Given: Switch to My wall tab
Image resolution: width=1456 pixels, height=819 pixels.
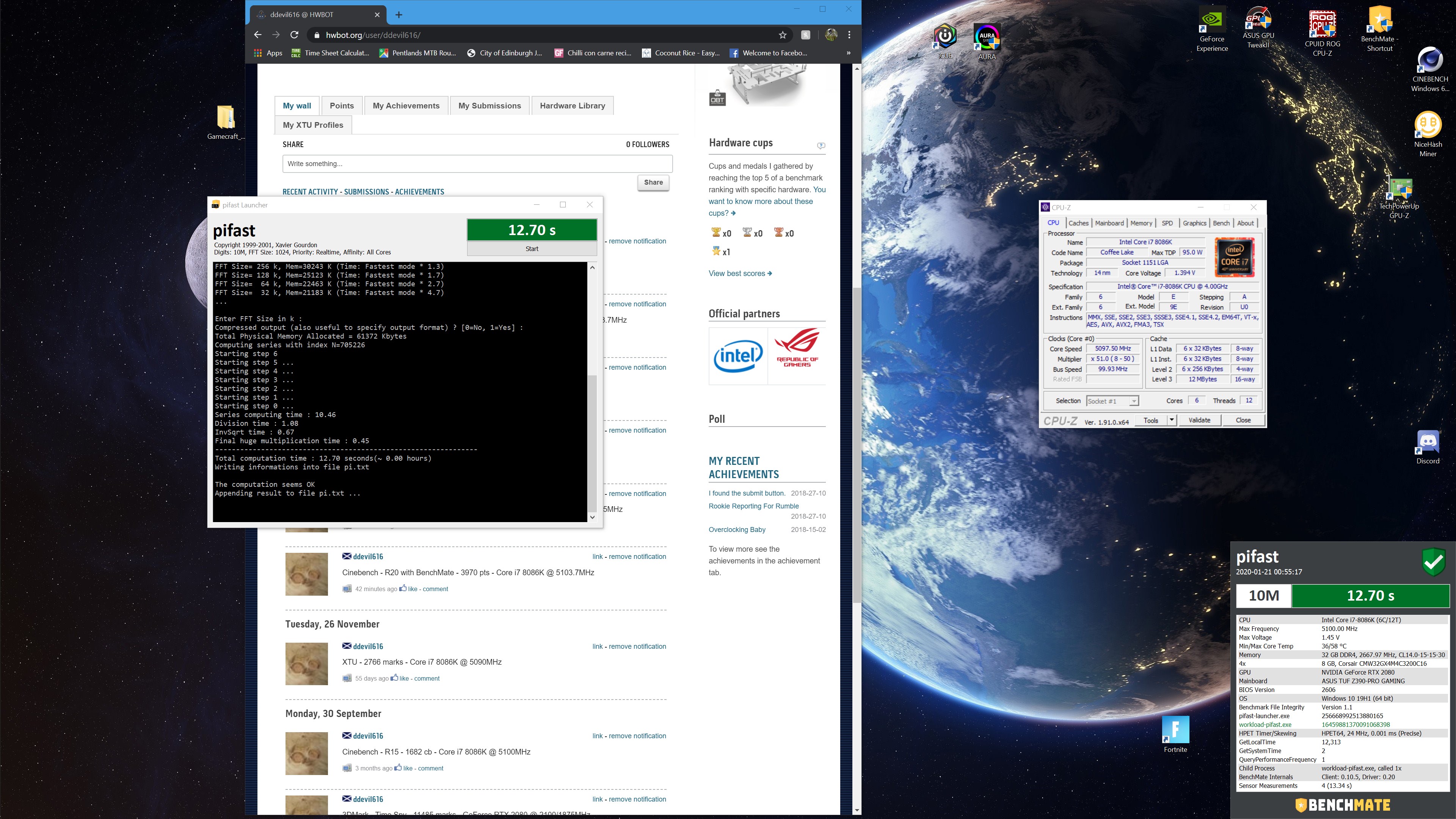Looking at the screenshot, I should [x=297, y=106].
